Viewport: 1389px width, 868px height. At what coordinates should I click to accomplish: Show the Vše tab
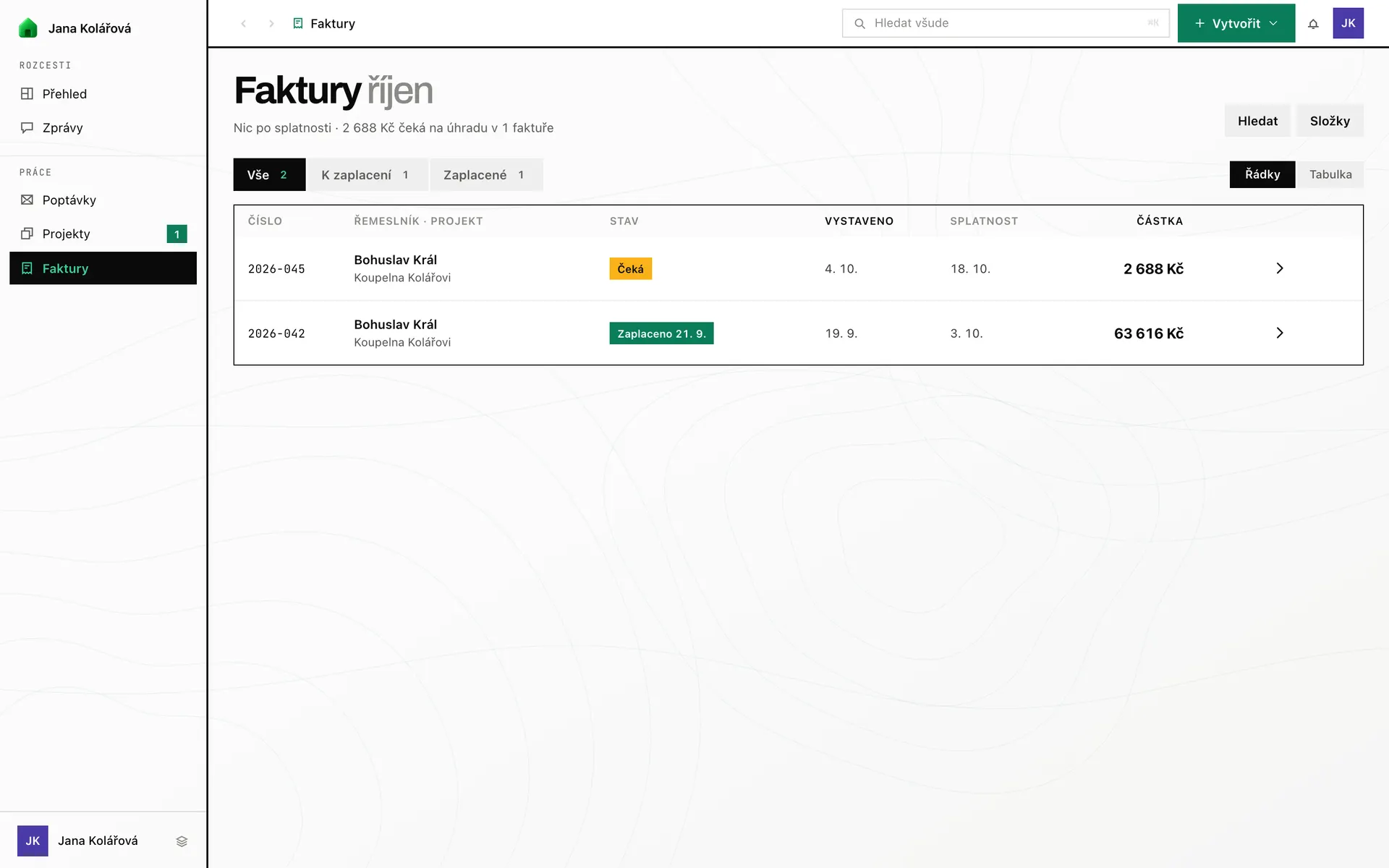(x=269, y=174)
